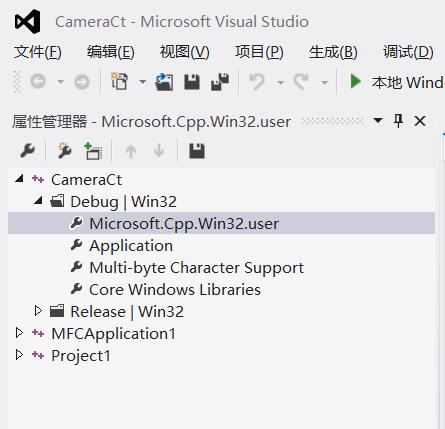Redo the last undone action

(301, 82)
